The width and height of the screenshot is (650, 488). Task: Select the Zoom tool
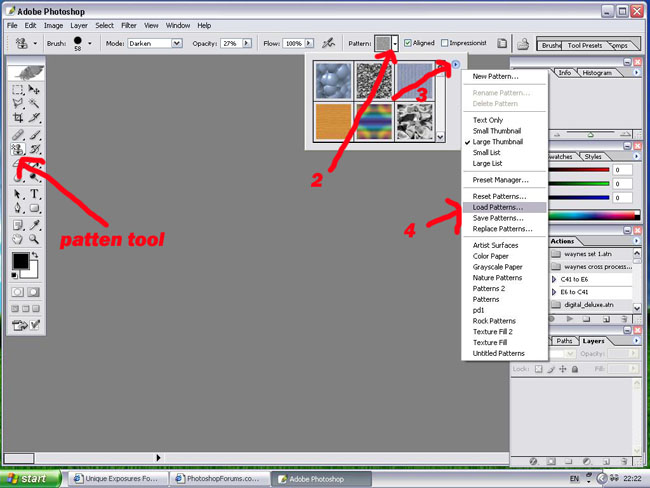coord(35,240)
